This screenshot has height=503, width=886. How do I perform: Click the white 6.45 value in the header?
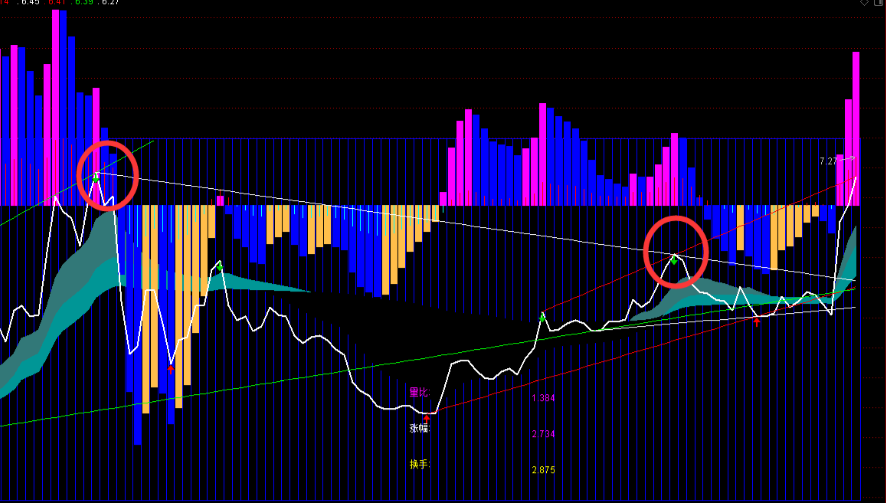31,2
